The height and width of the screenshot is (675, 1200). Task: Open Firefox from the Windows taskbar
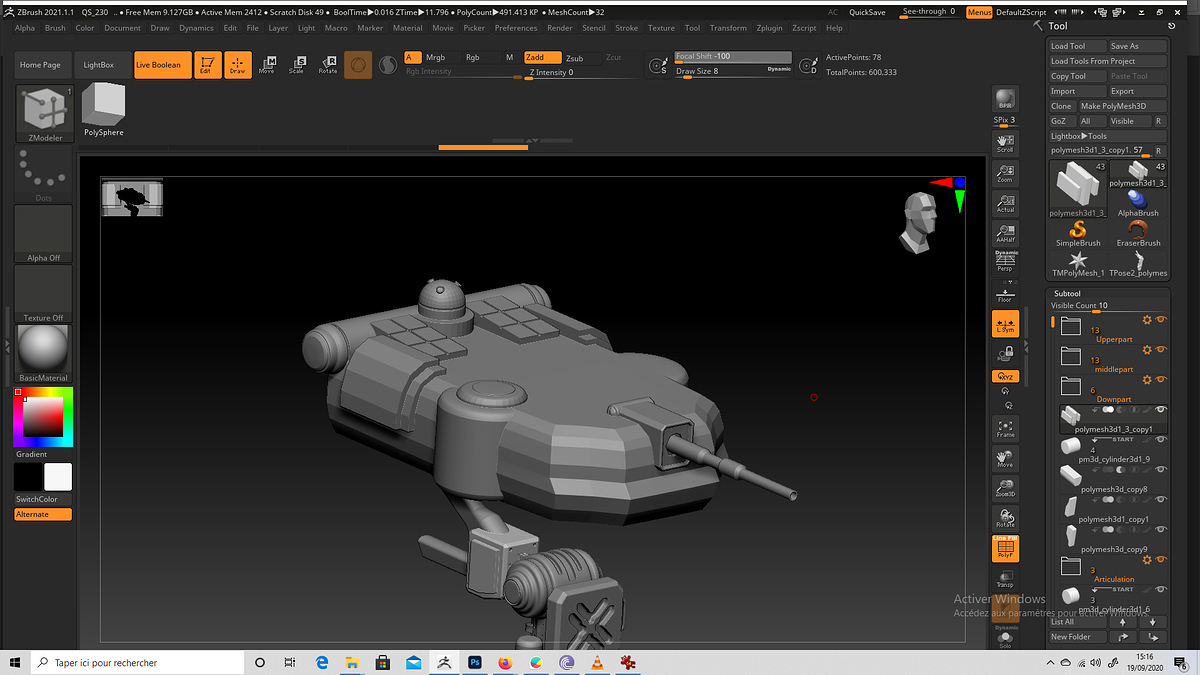504,662
